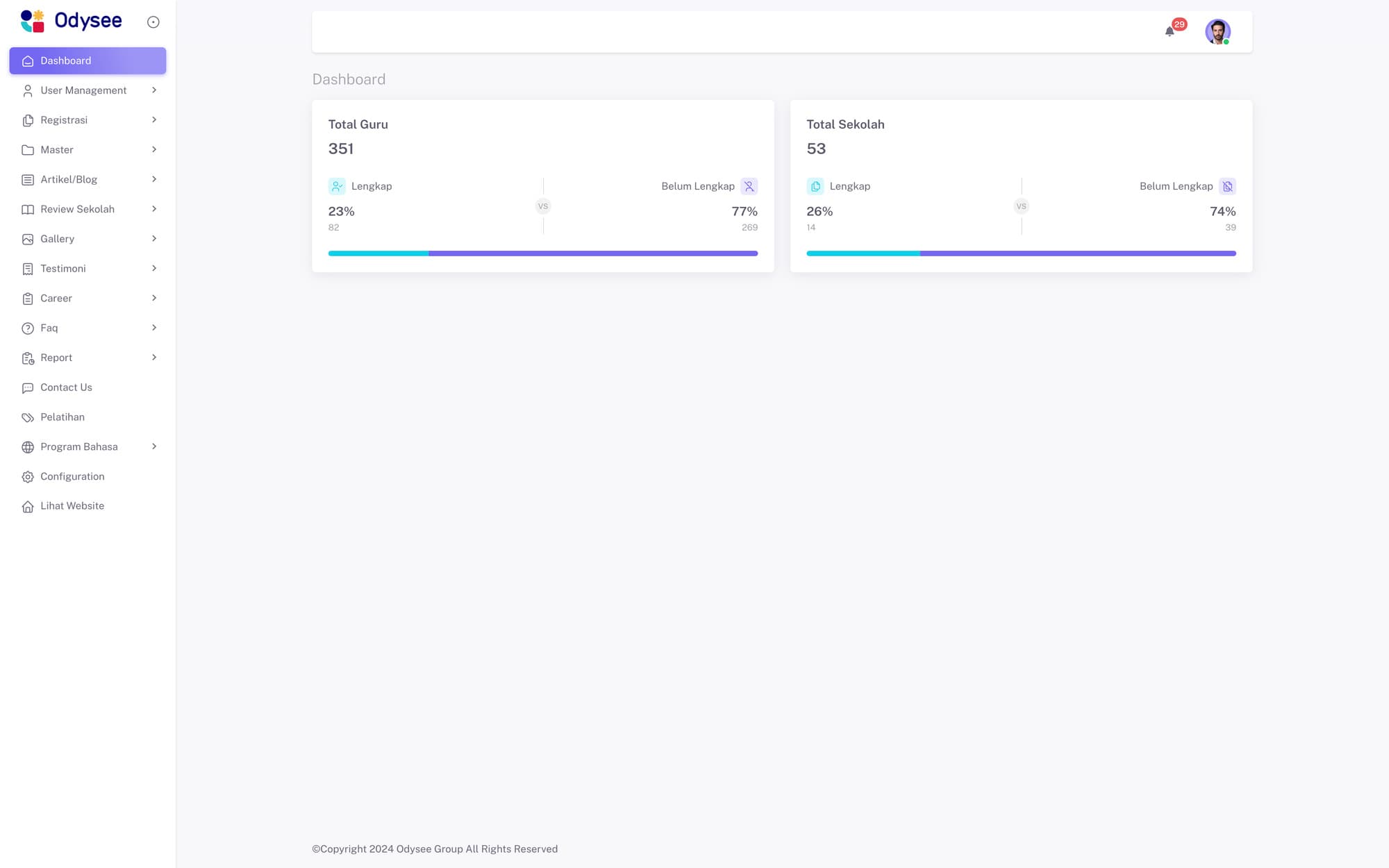Click the Program Bahasa globe icon
The height and width of the screenshot is (868, 1389).
pos(27,446)
